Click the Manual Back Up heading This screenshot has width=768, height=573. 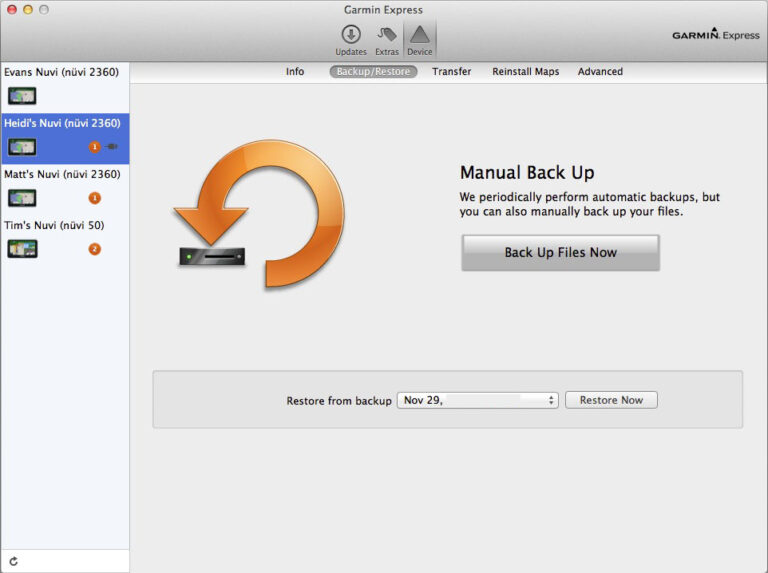(527, 172)
